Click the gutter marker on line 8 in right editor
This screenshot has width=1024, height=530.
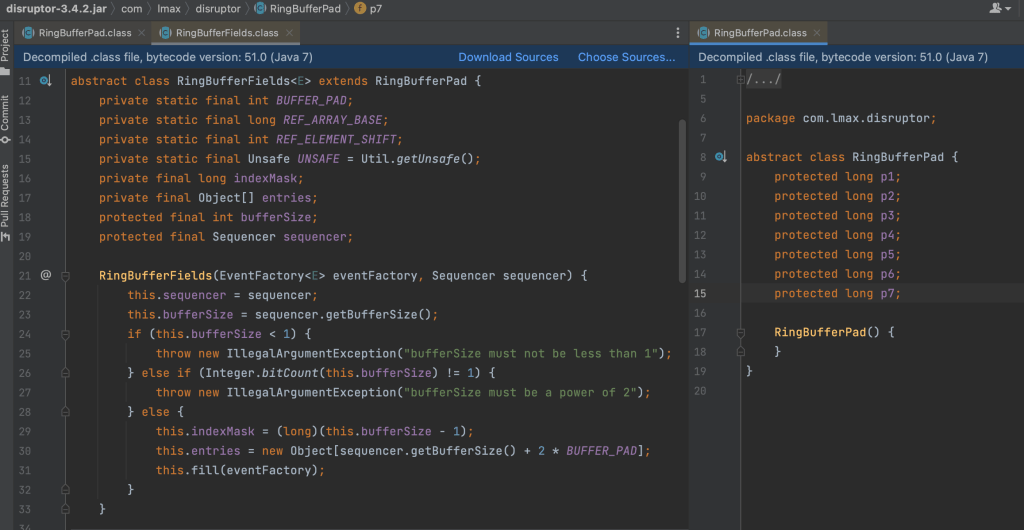719,158
